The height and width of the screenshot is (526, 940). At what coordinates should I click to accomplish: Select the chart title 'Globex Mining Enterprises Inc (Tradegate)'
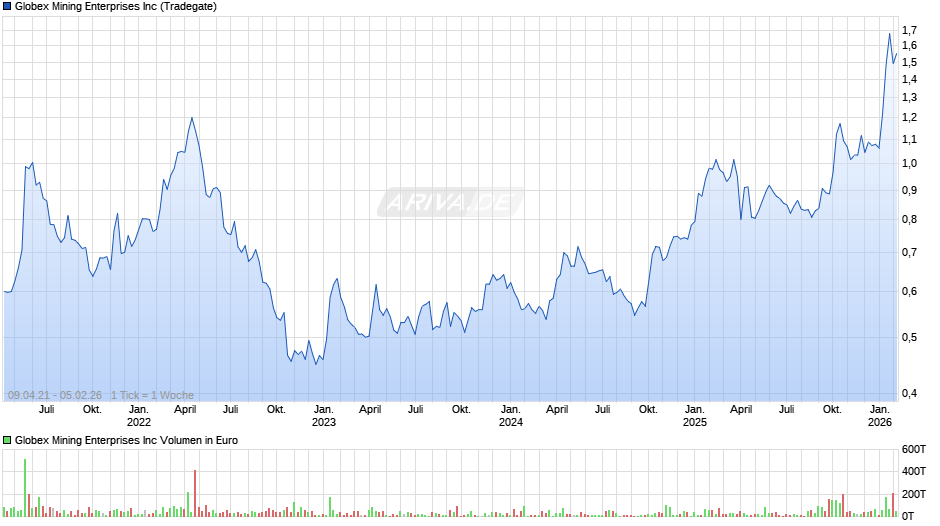pyautogui.click(x=116, y=7)
